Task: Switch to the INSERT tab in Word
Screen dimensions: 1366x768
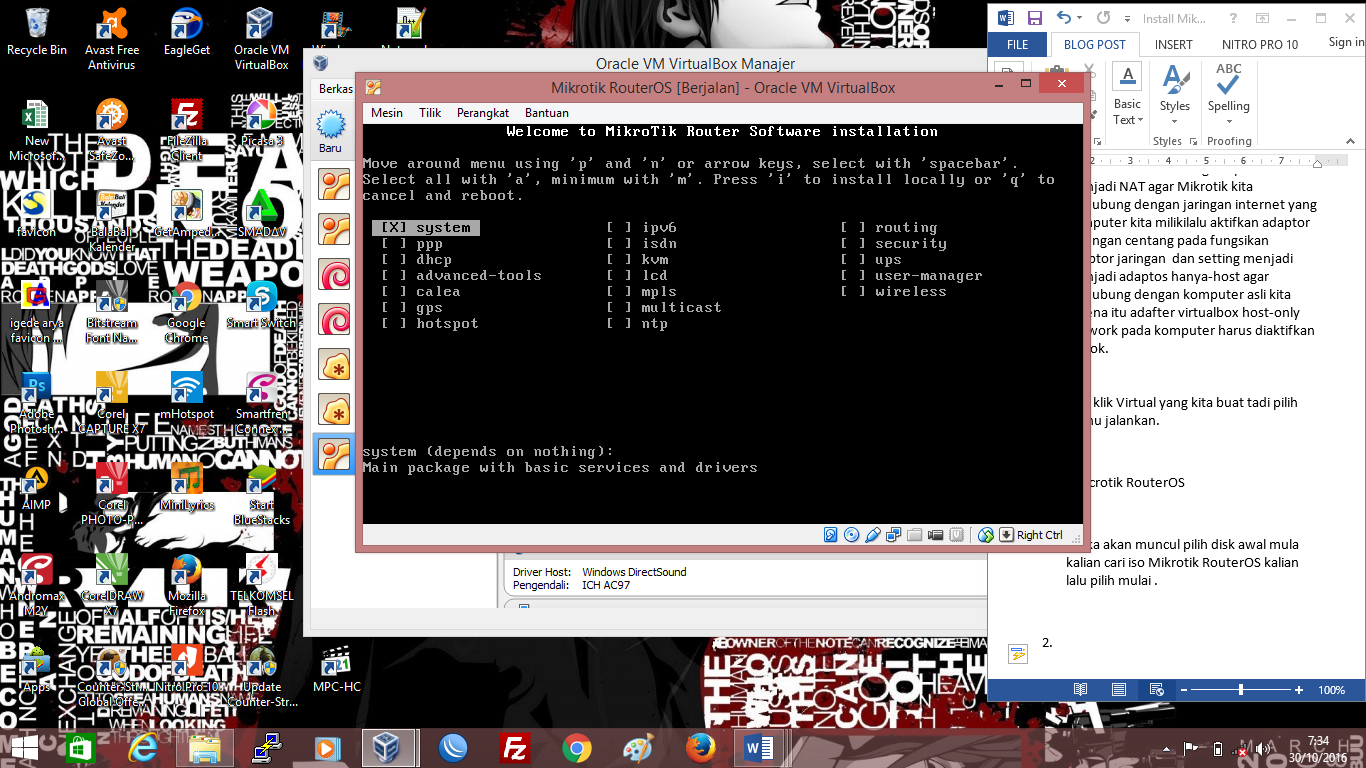Action: (x=1173, y=44)
